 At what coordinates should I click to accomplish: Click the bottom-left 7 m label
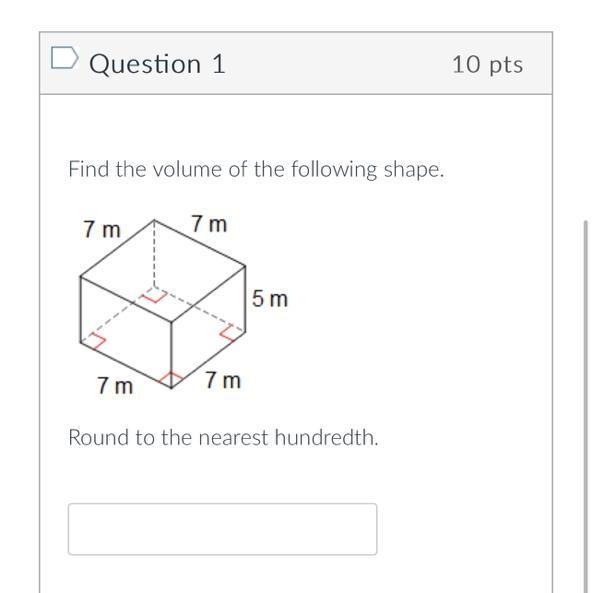[115, 386]
